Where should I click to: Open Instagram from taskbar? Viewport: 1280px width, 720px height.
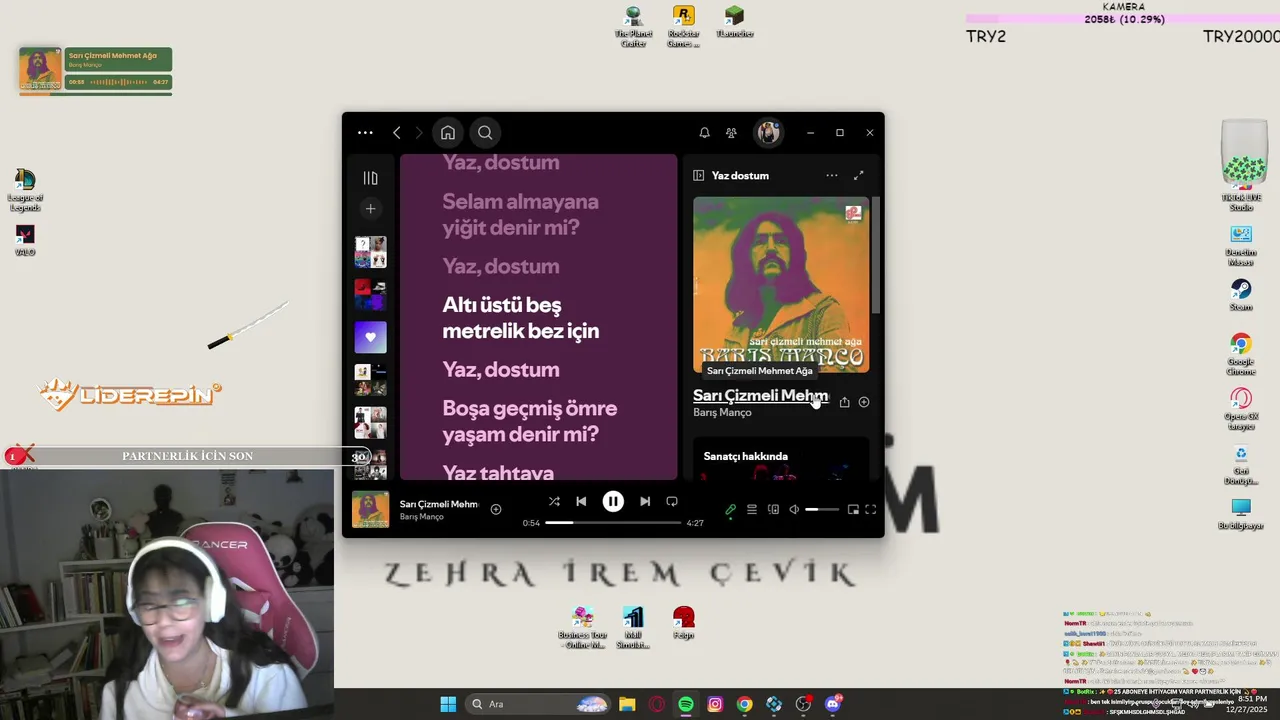[715, 704]
